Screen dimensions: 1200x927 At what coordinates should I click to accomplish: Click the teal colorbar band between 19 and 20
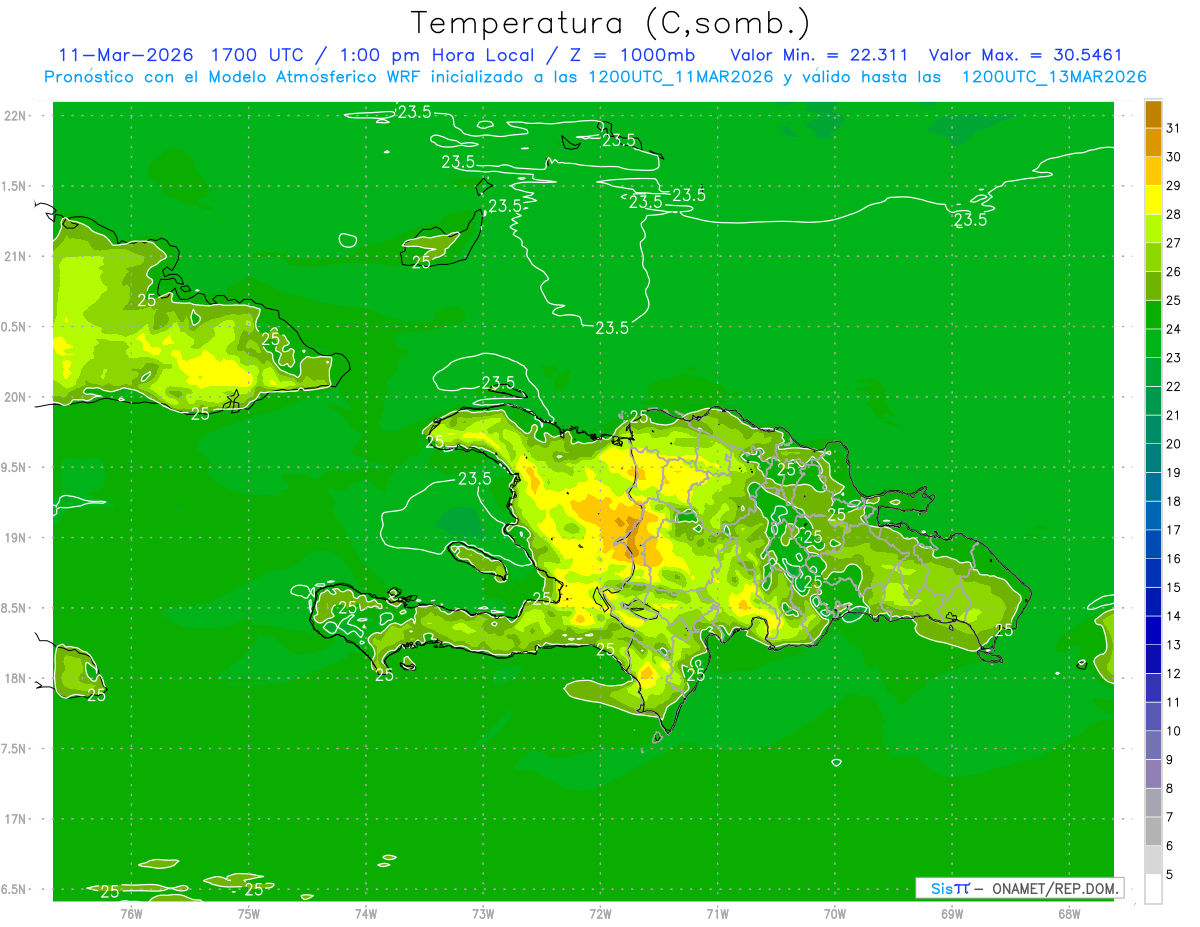[1154, 458]
